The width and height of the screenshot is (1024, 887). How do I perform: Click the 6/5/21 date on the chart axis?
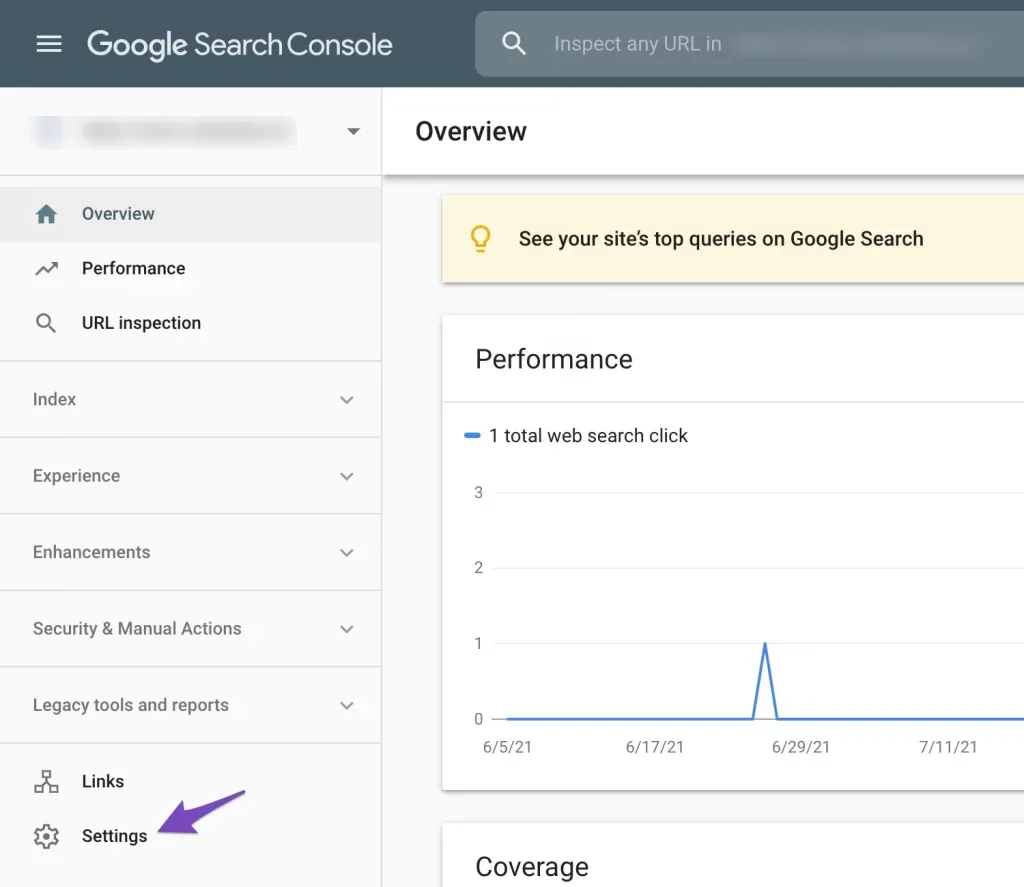tap(507, 747)
